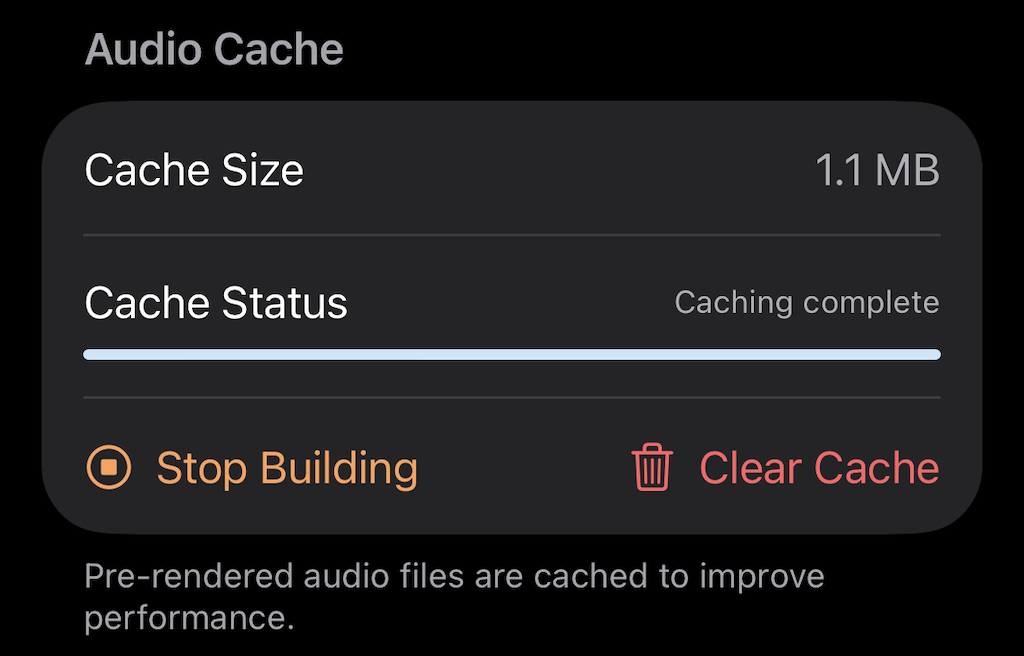This screenshot has width=1024, height=656.
Task: Click the filled blue progress indicator
Action: (512, 354)
